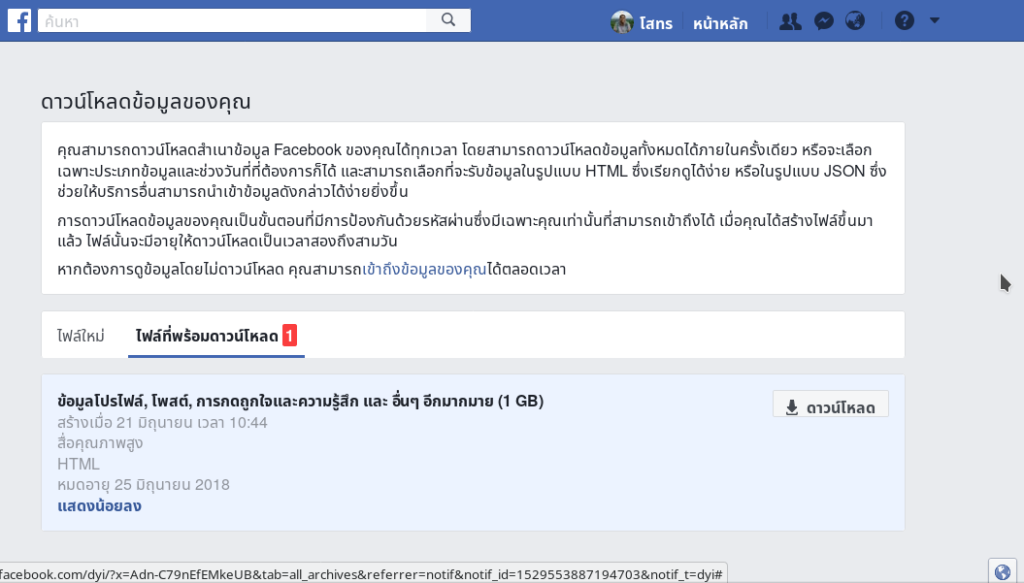
Task: Select ไฟล์ที่พร้อมดาวน์โหลด tab
Action: [216, 336]
